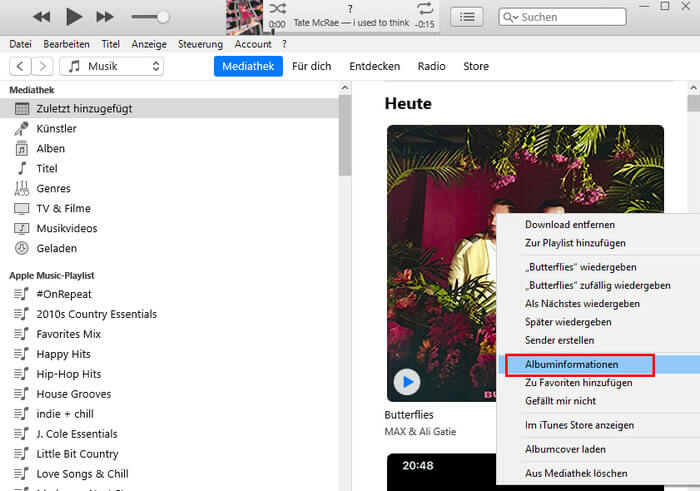The image size is (700, 491).
Task: Click the Butterflies album title text
Action: pos(409,415)
